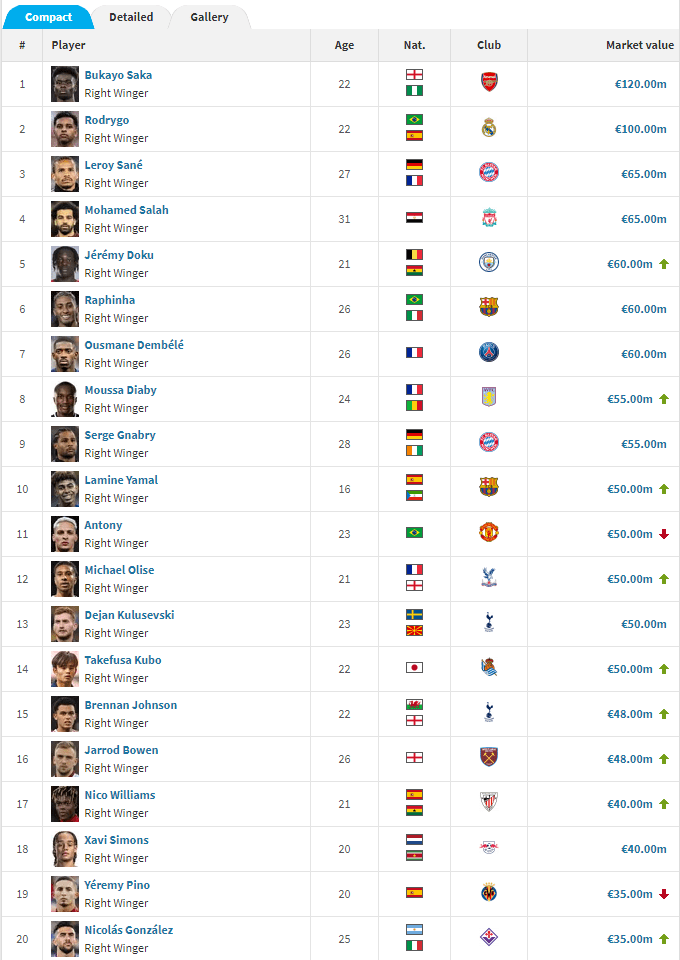Viewport: 680px width, 960px height.
Task: Switch to the Detailed tab
Action: click(131, 17)
